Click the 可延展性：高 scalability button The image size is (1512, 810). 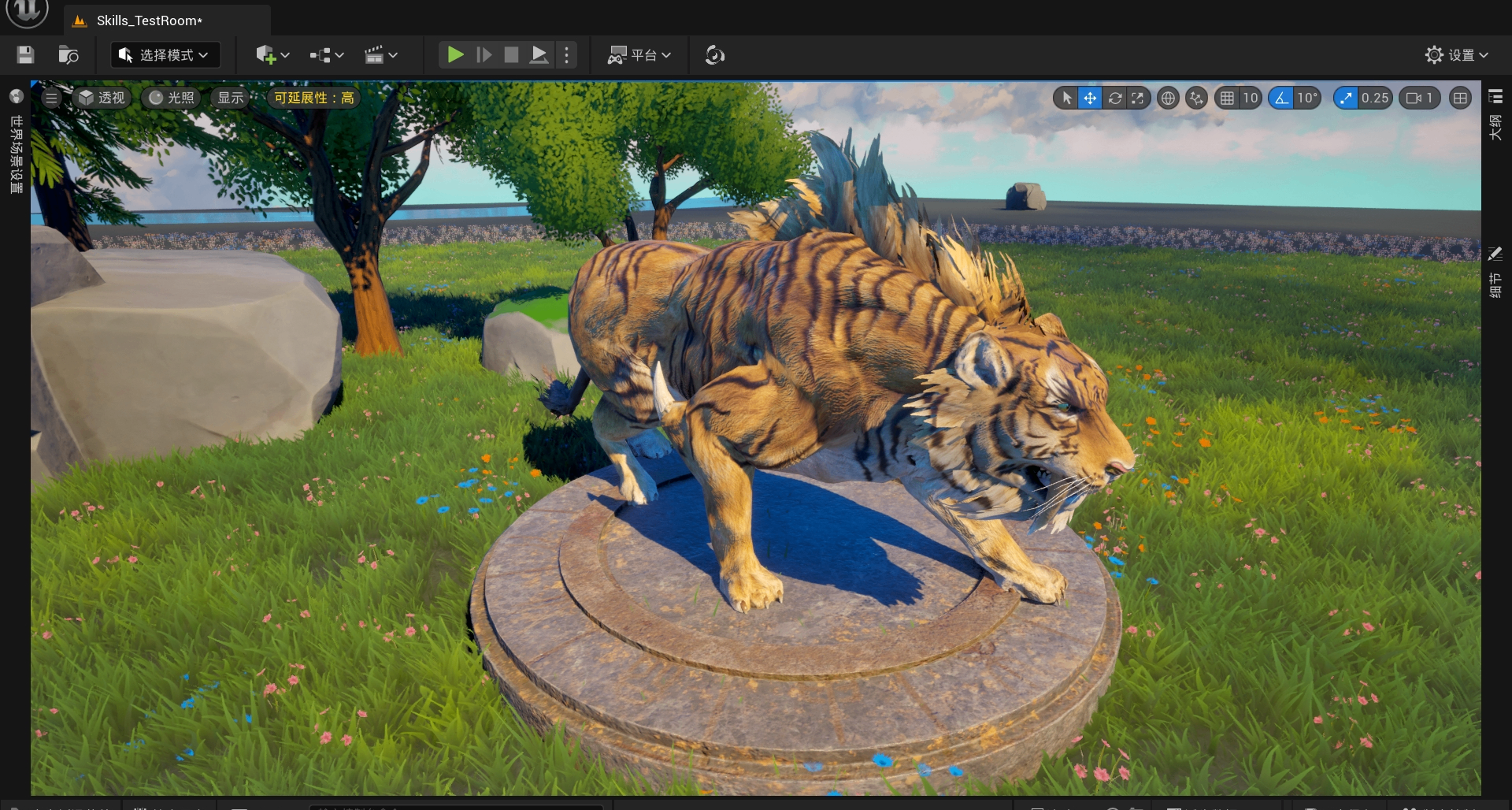[x=313, y=98]
